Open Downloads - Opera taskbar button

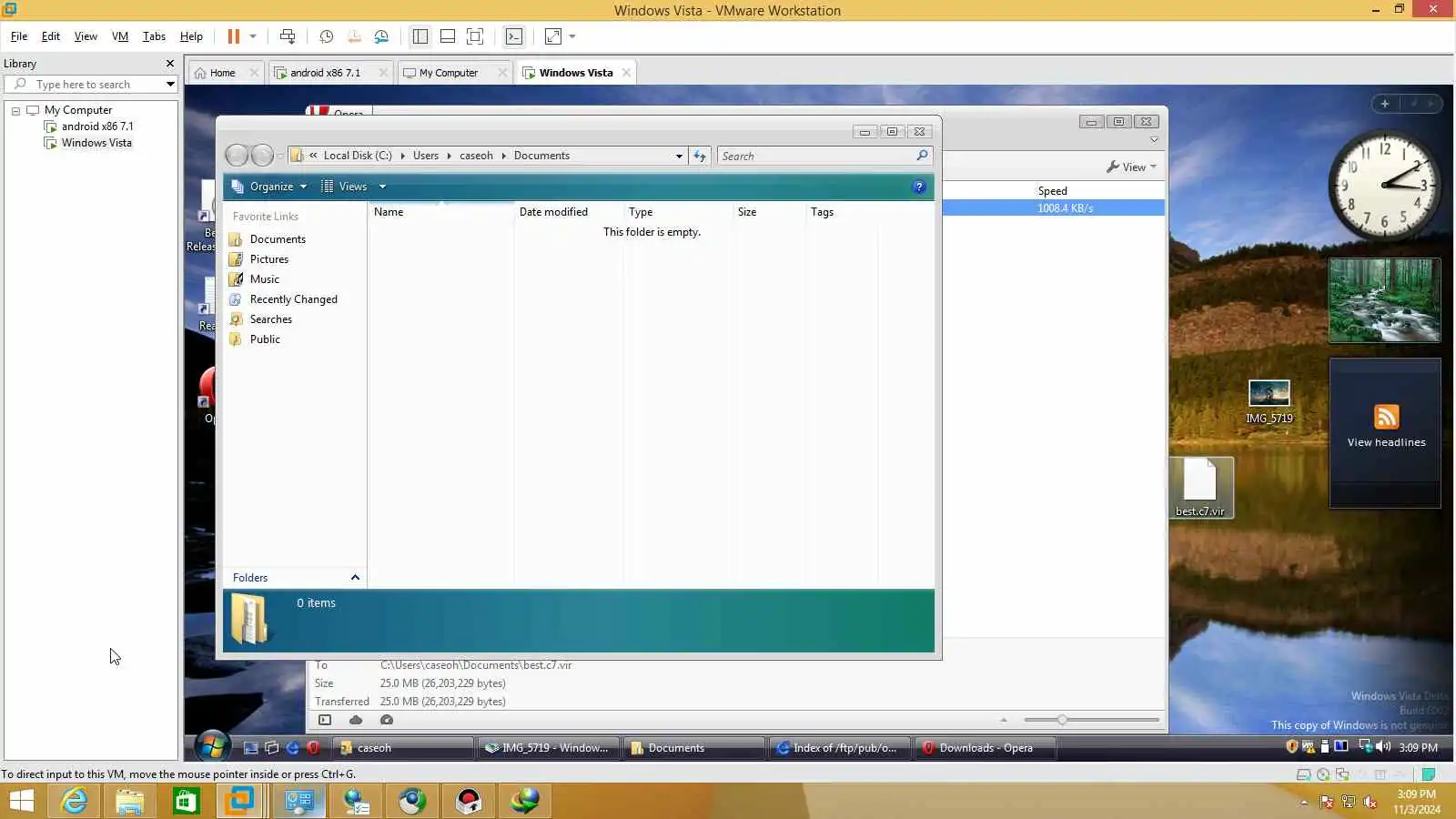point(986,748)
